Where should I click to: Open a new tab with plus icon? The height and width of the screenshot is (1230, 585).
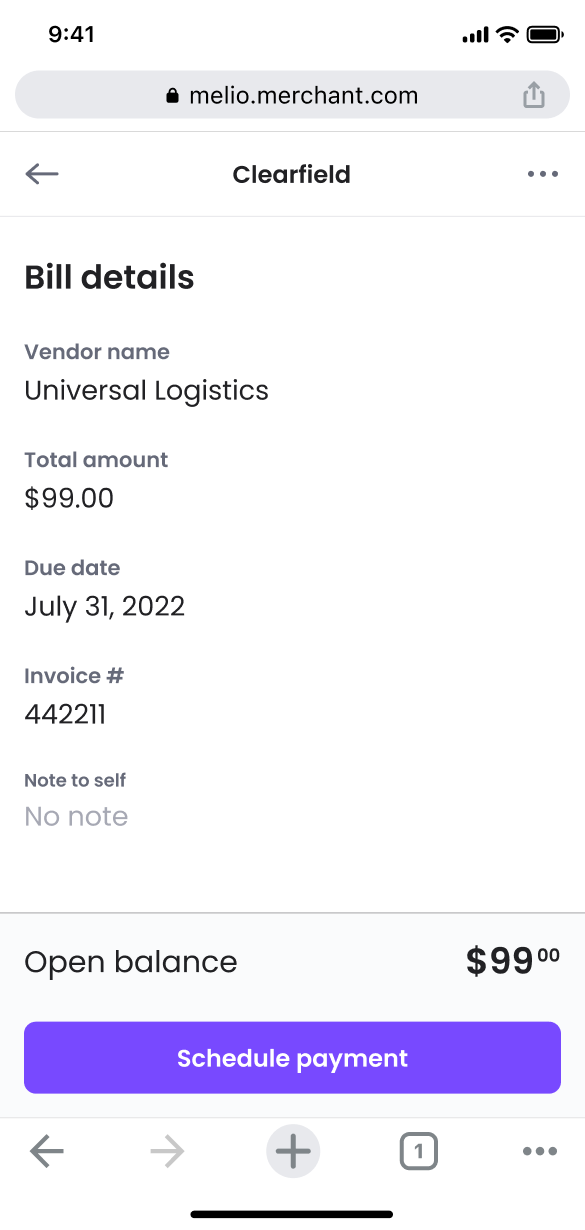point(293,1152)
